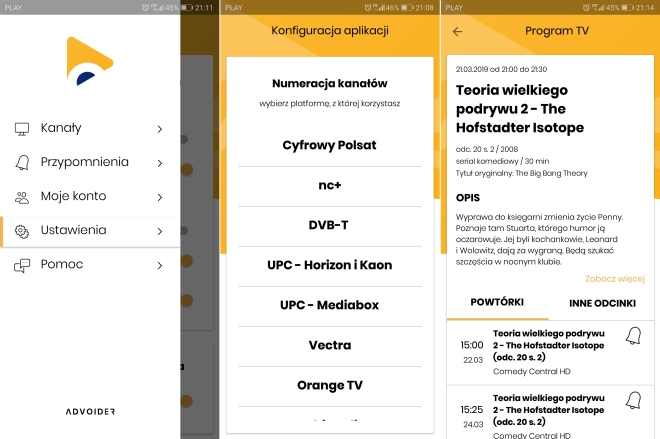Viewport: 660px width, 439px height.
Task: Pick UPC - Mediabox platform
Action: click(x=330, y=305)
